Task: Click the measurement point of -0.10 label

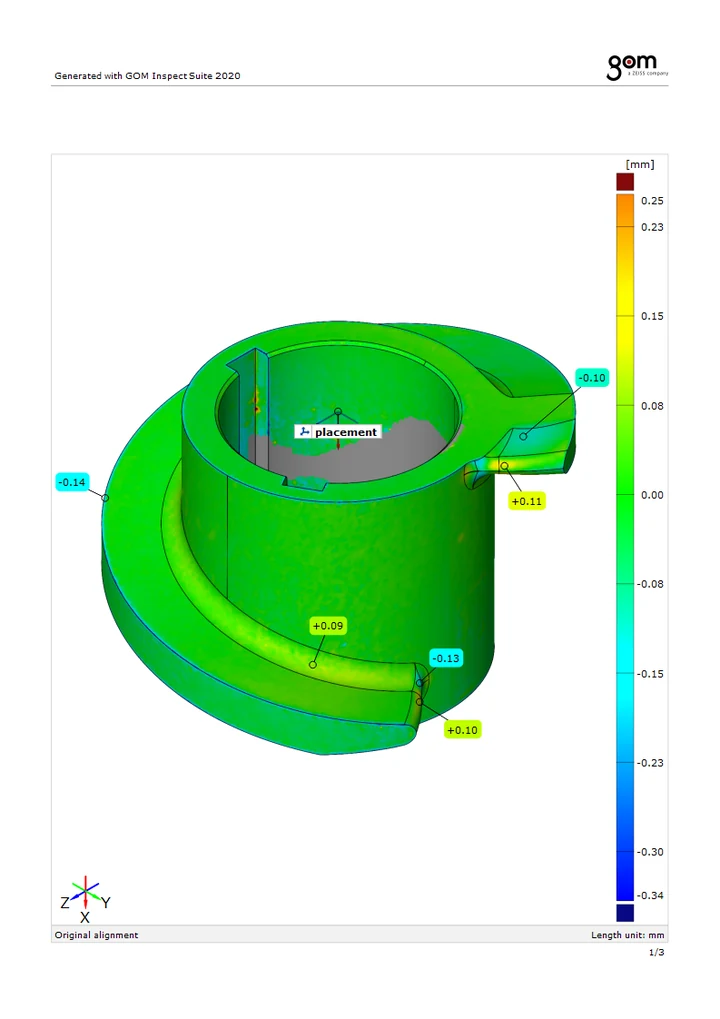Action: 523,437
